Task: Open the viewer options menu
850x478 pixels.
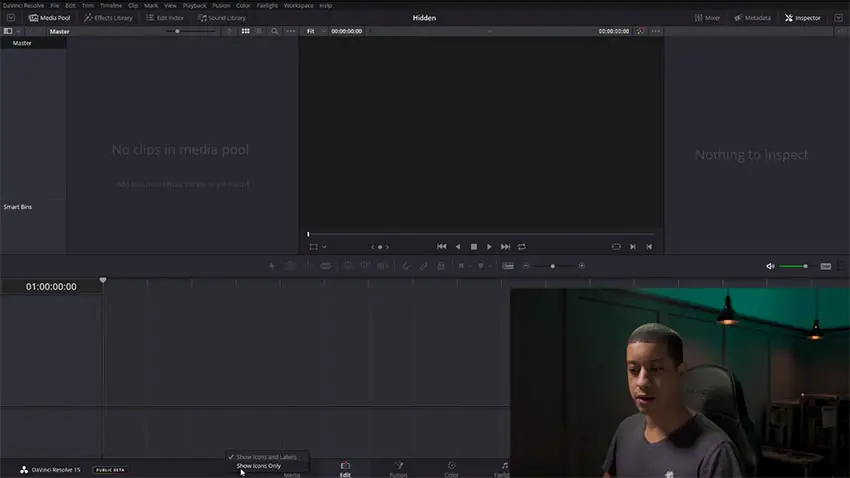Action: (x=656, y=31)
